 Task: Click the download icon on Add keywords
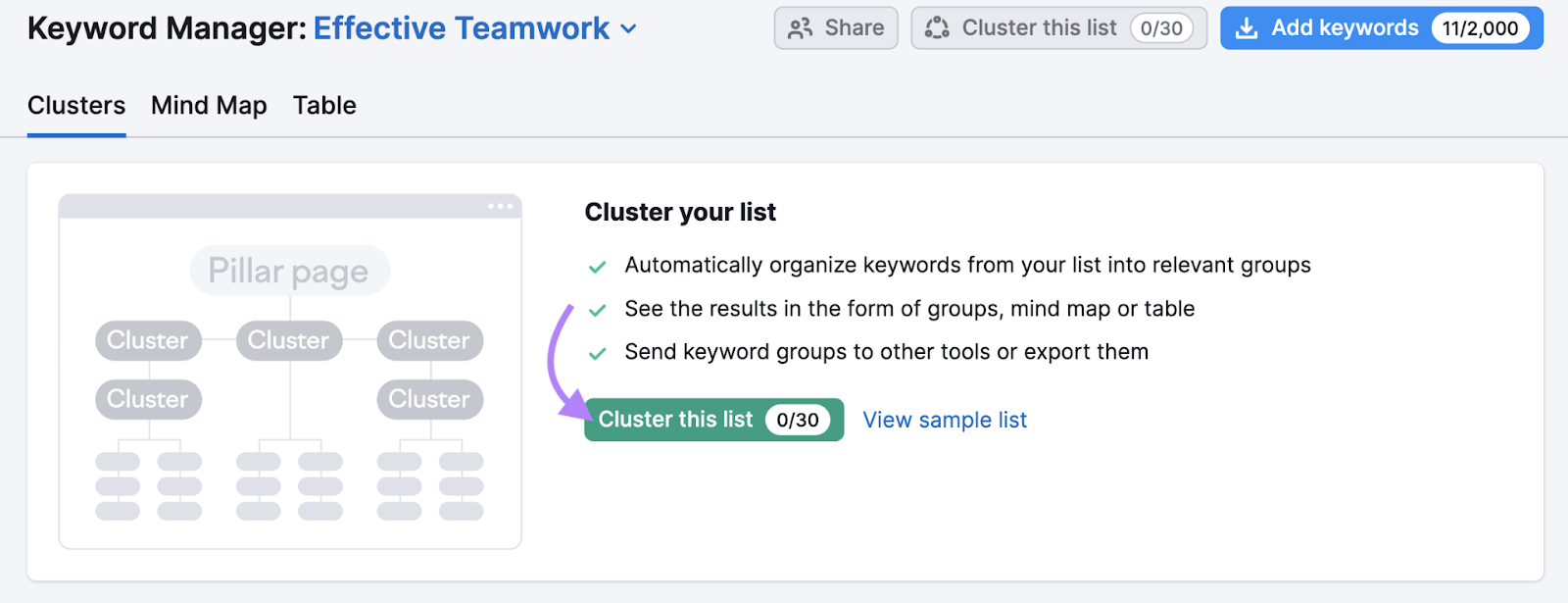(1247, 28)
